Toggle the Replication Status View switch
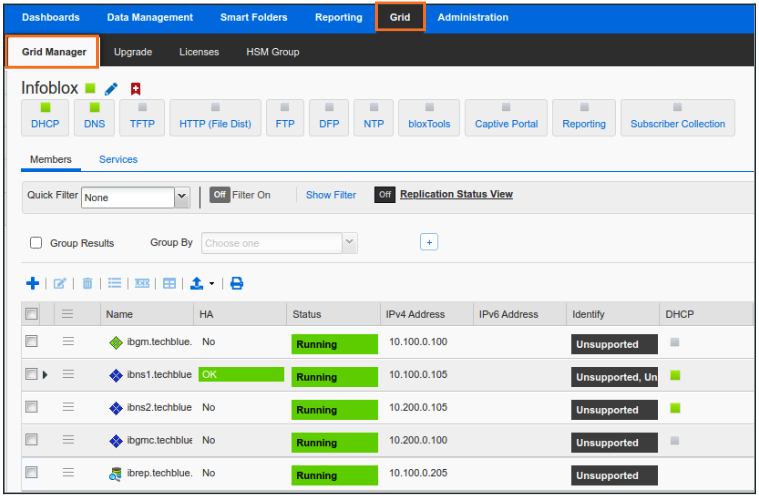The height and width of the screenshot is (498, 759). 385,195
